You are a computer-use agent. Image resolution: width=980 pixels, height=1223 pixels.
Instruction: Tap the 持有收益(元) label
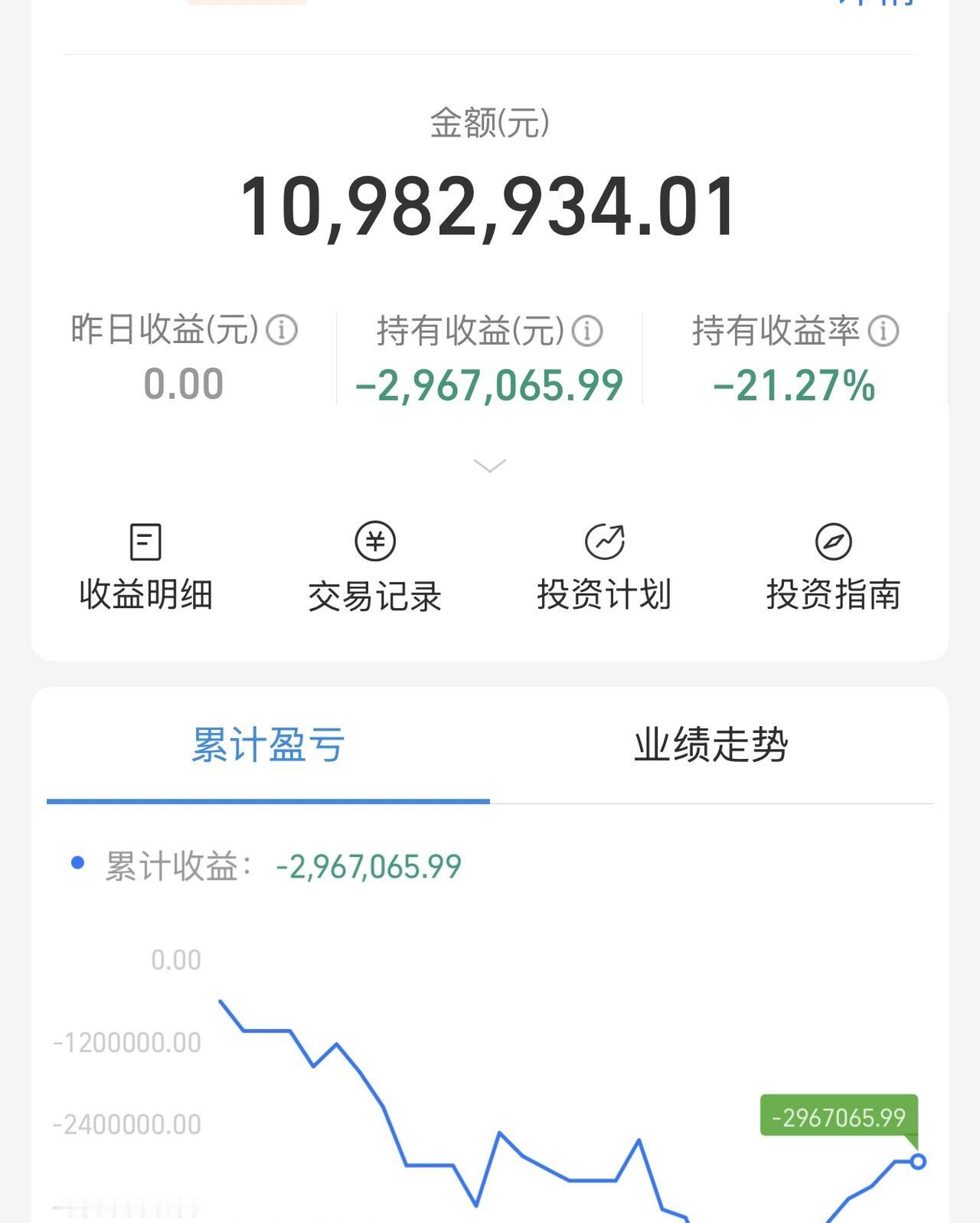tap(471, 331)
